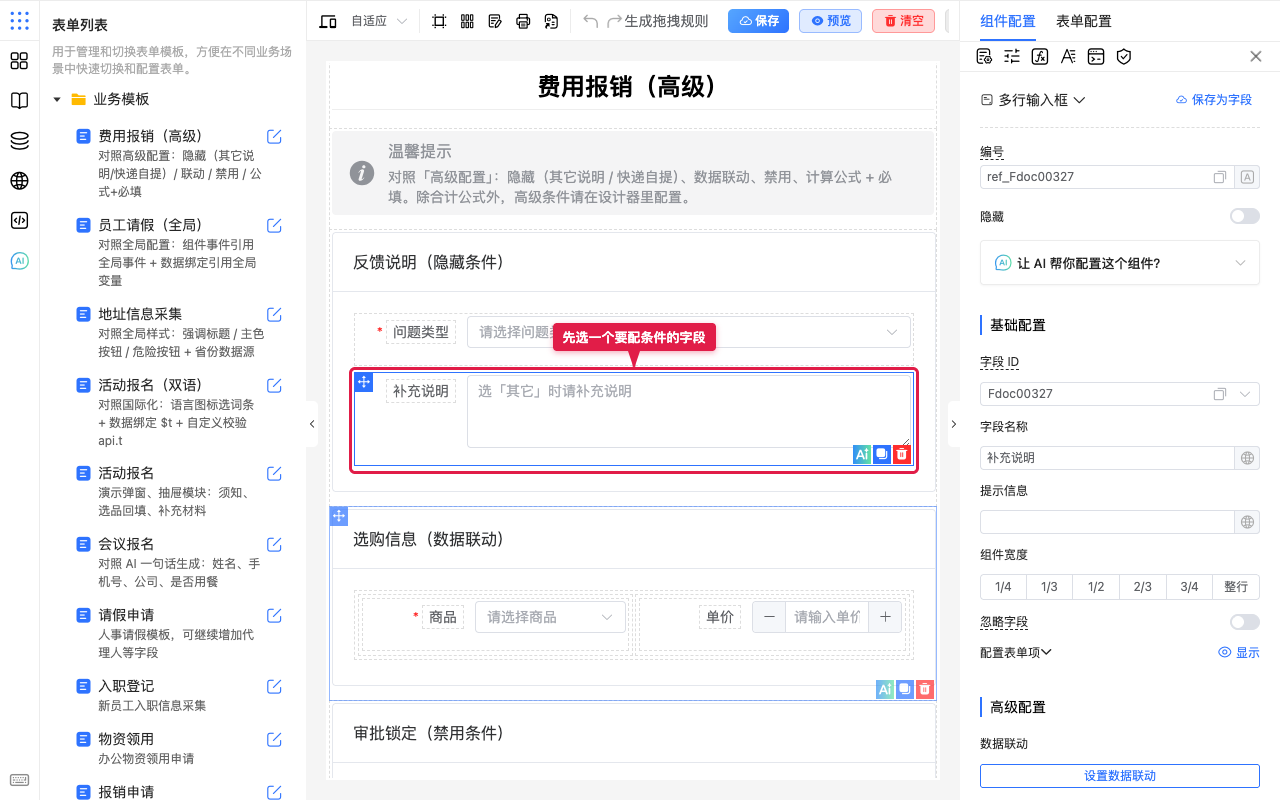Click 生成拖拽规则 in toolbar
The height and width of the screenshot is (800, 1280).
[666, 21]
